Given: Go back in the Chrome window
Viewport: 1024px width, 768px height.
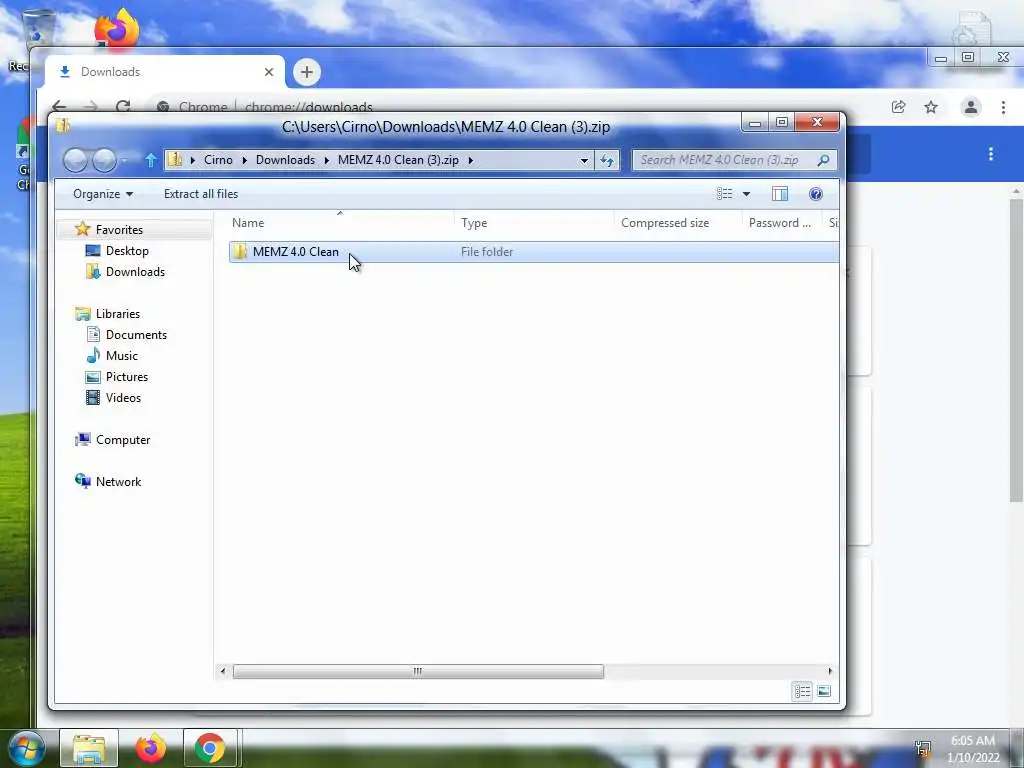Looking at the screenshot, I should [59, 106].
